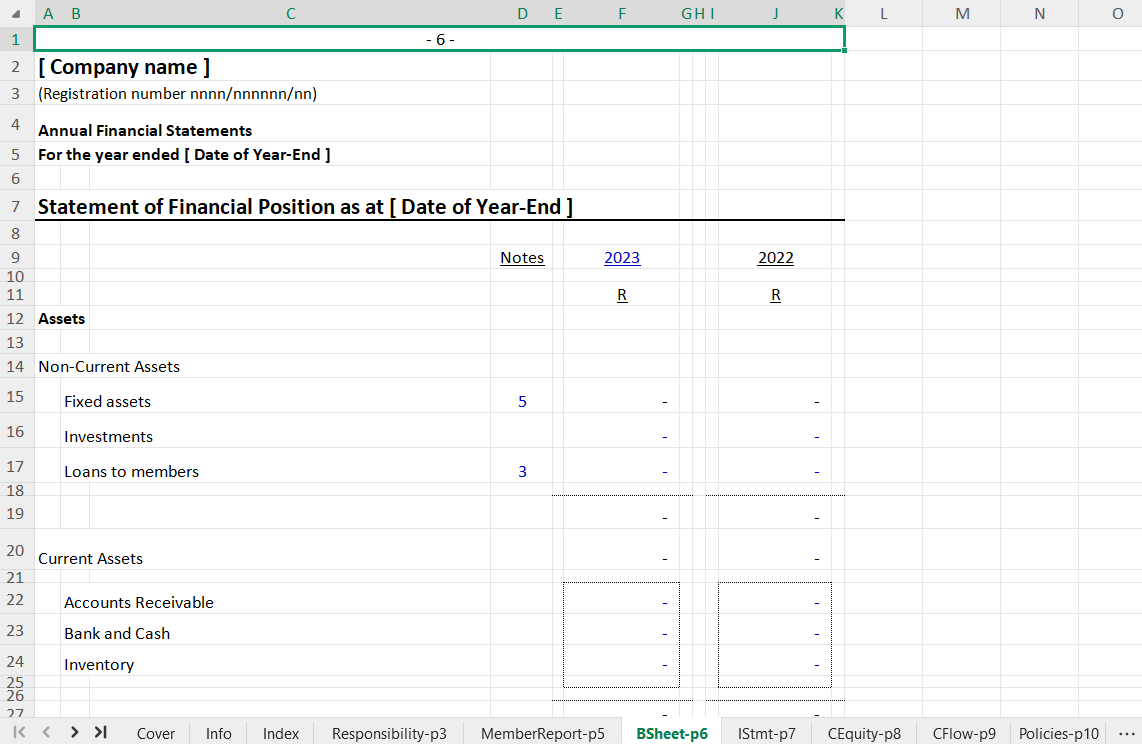Switch to MemberReport-p5 tab
The image size is (1142, 744).
pos(542,733)
